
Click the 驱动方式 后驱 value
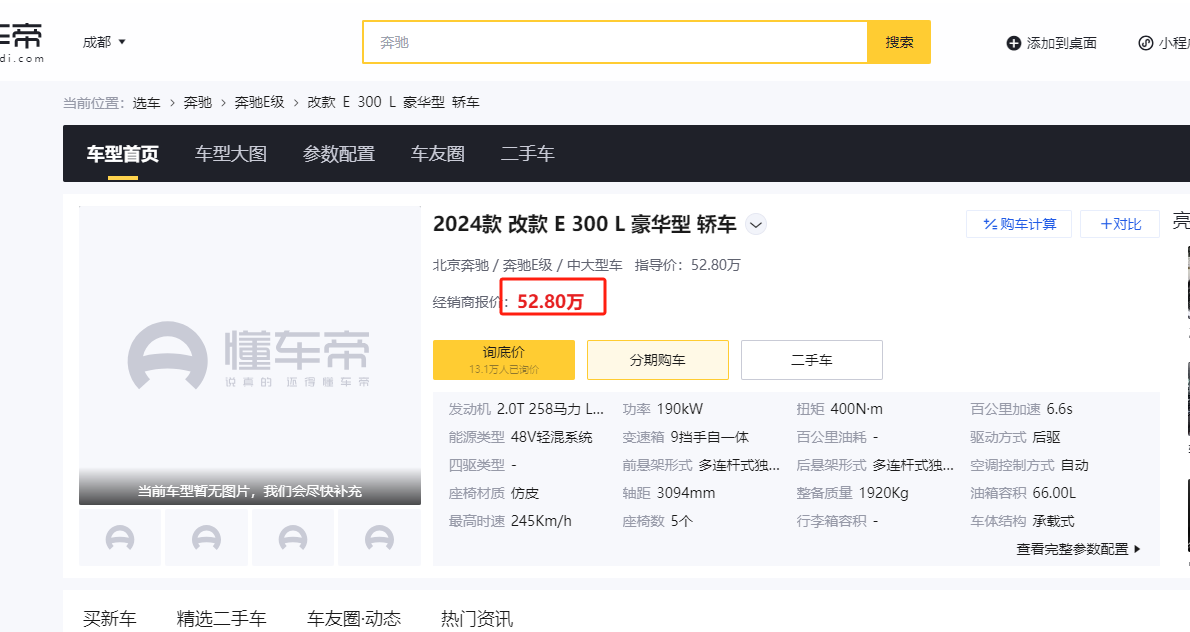(x=1047, y=437)
